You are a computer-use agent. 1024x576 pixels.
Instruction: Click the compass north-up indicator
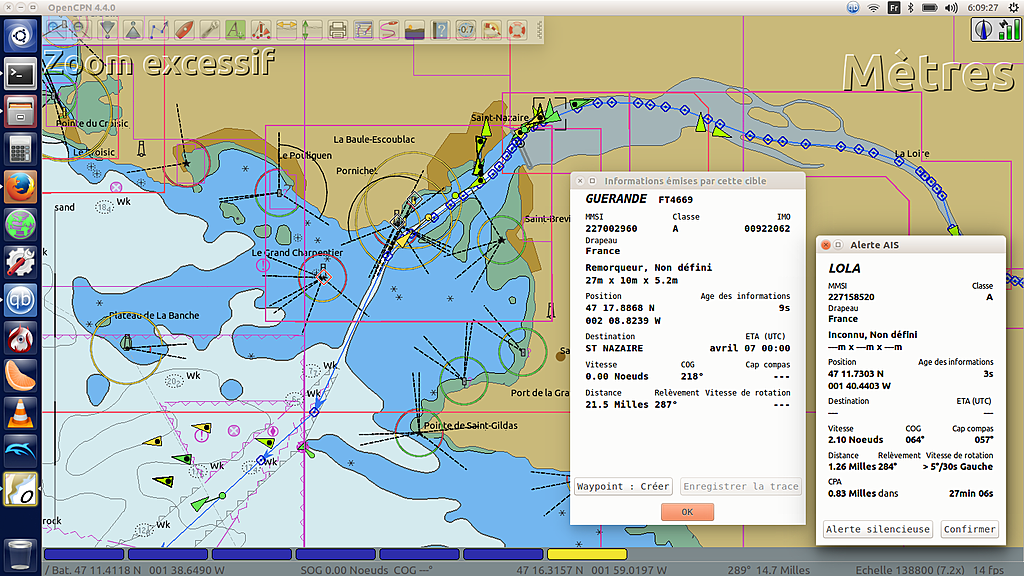tap(983, 29)
